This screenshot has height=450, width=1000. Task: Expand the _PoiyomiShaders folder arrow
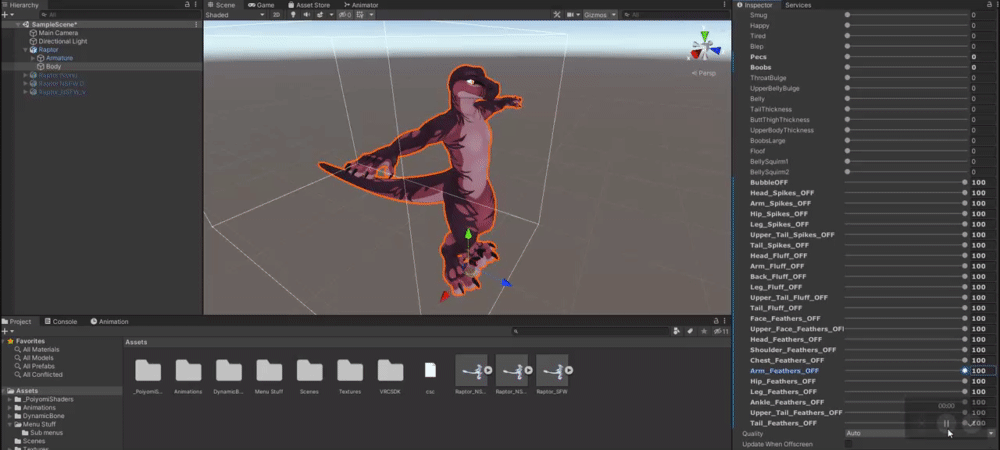pos(10,399)
